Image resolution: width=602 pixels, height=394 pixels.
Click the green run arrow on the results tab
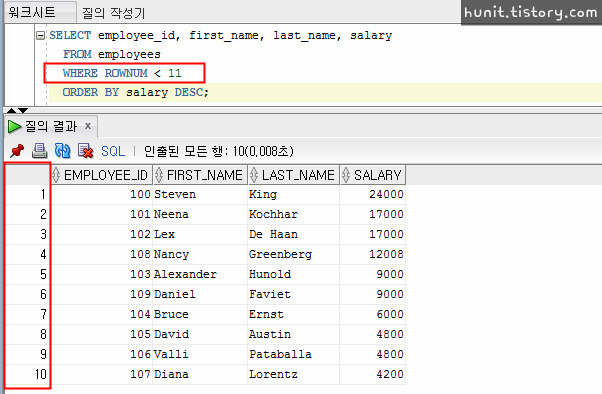(x=14, y=126)
